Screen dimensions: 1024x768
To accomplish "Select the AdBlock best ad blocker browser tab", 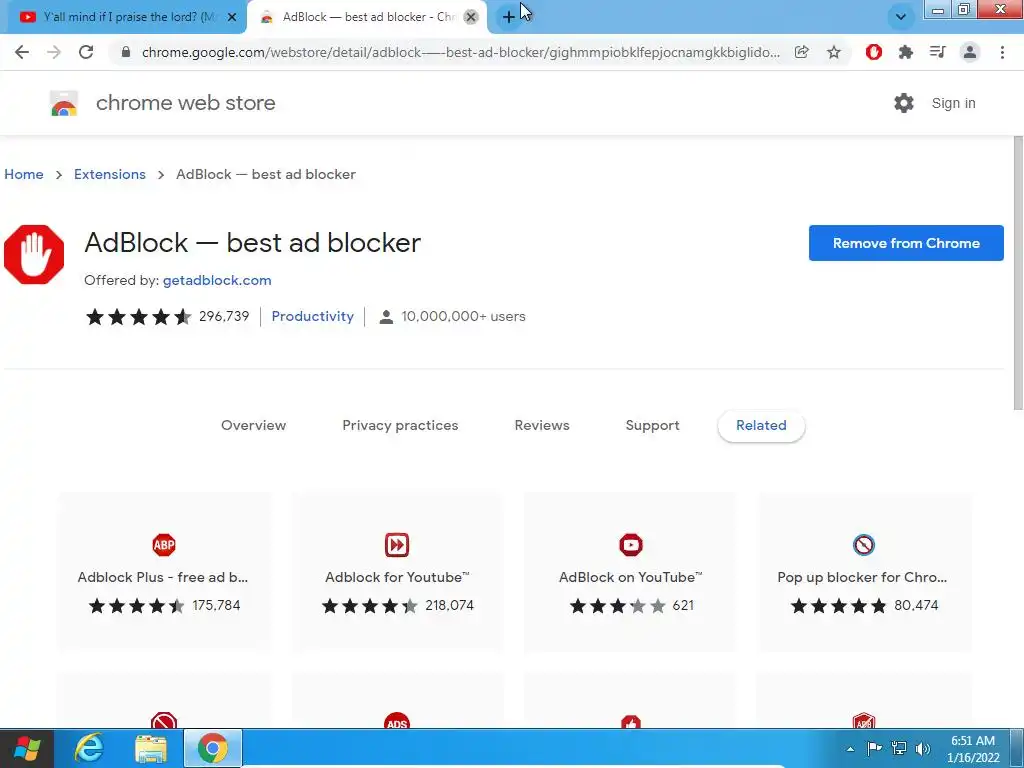I will pos(369,17).
